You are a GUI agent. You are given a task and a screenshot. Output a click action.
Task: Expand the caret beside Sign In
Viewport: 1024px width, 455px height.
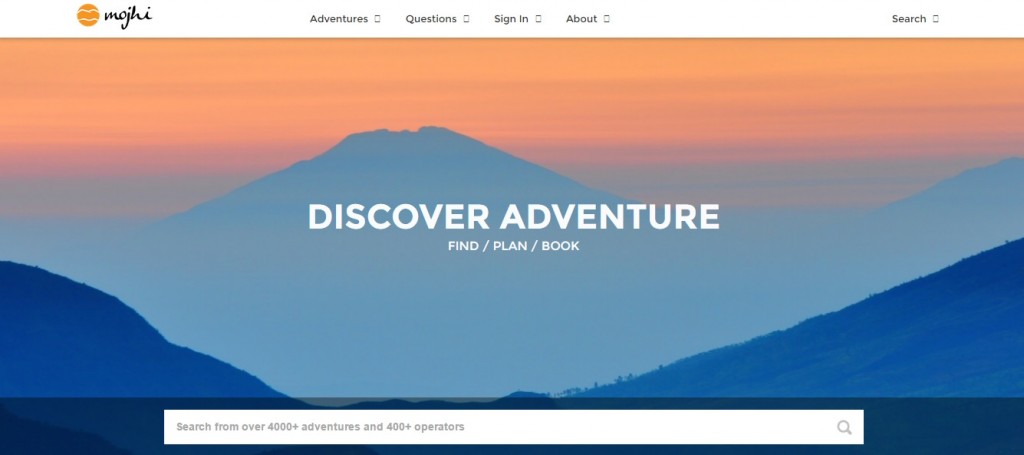[539, 19]
